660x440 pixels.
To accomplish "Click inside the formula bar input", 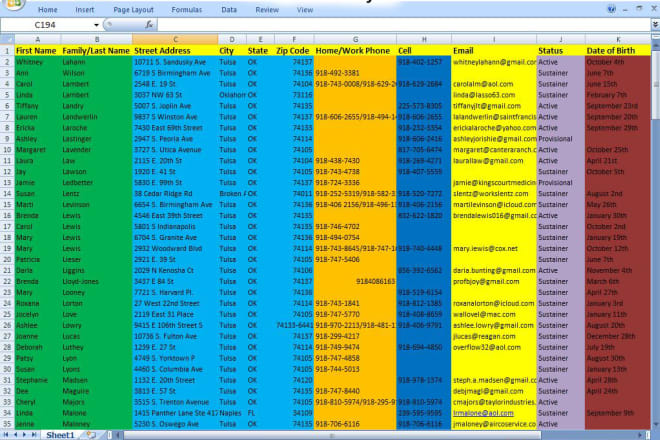I will point(404,25).
